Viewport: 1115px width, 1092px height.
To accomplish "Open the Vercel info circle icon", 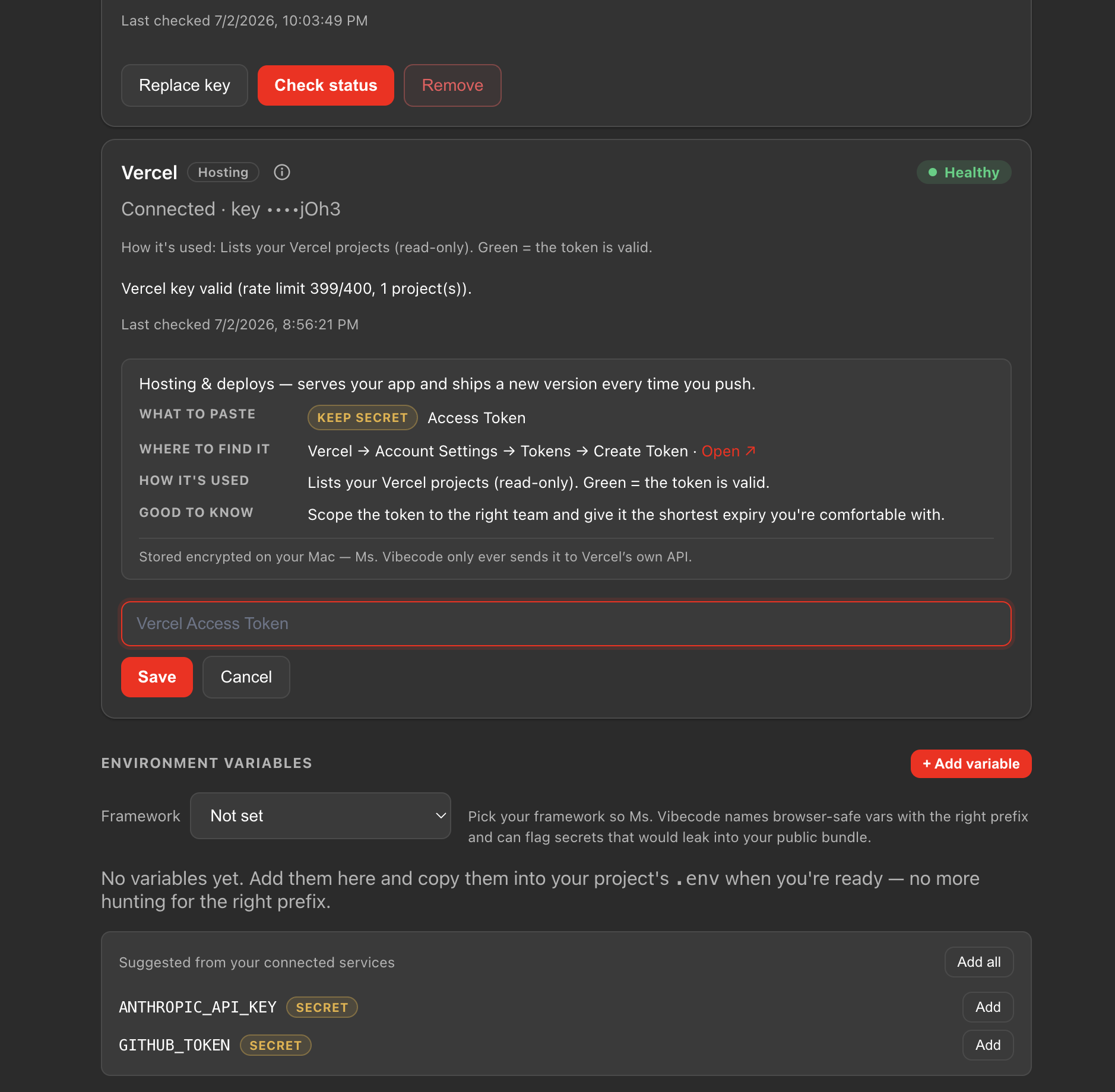I will point(281,172).
